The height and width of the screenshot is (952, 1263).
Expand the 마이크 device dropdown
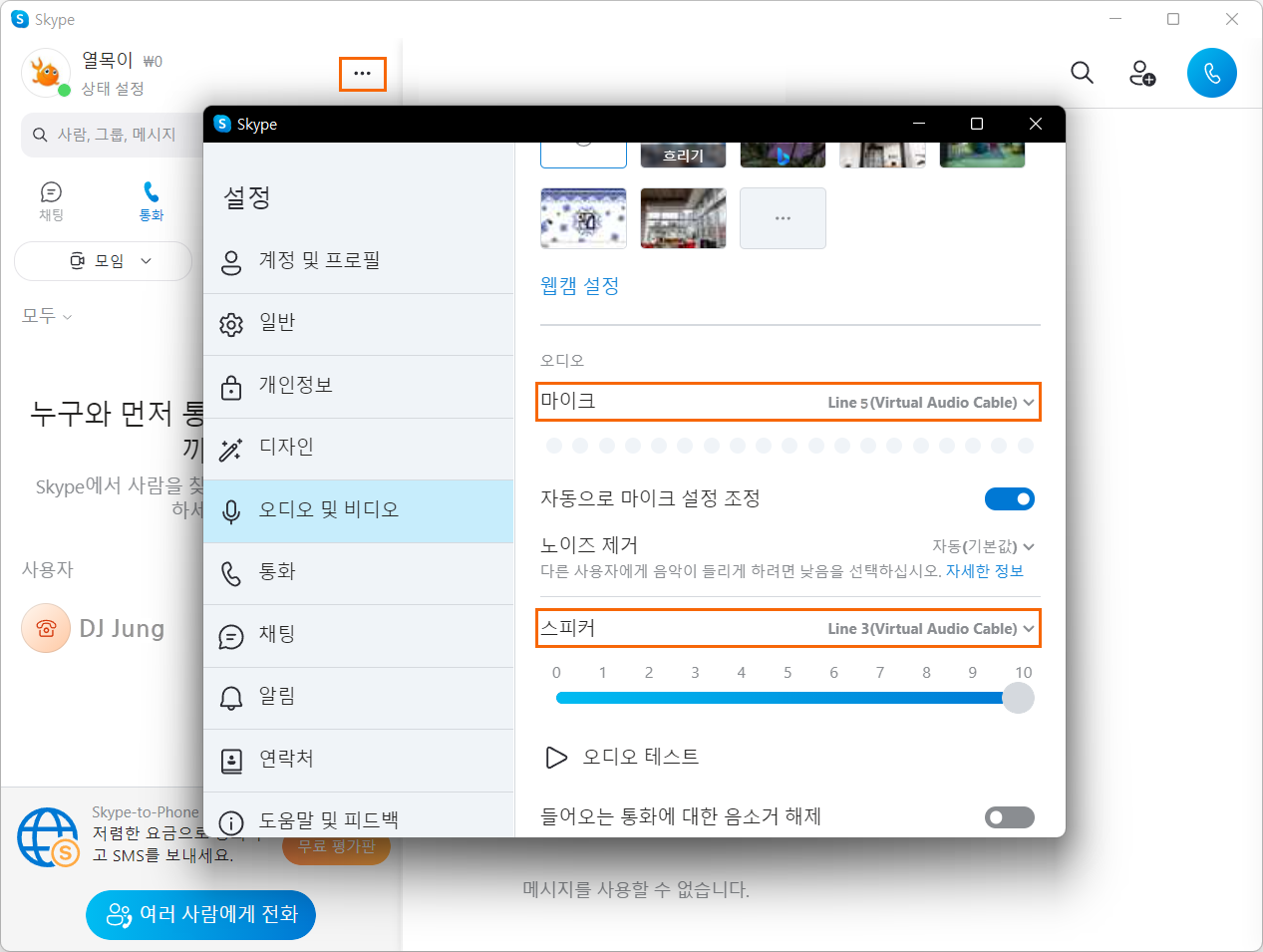[x=789, y=402]
